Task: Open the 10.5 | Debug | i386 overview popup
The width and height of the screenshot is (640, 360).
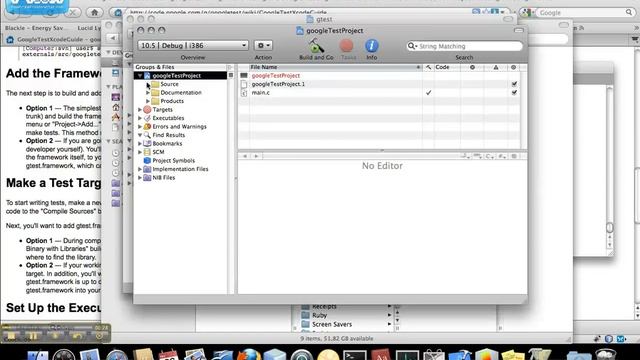Action: tap(193, 45)
